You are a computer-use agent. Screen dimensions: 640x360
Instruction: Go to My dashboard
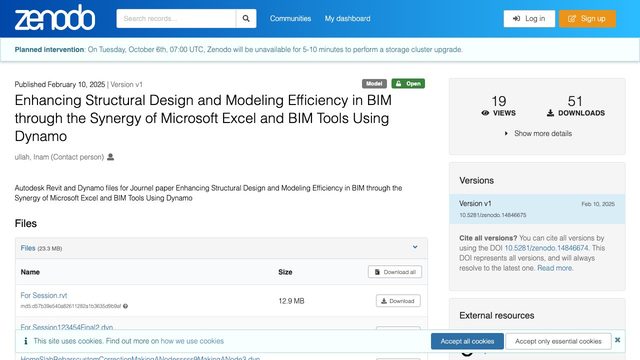(x=347, y=18)
